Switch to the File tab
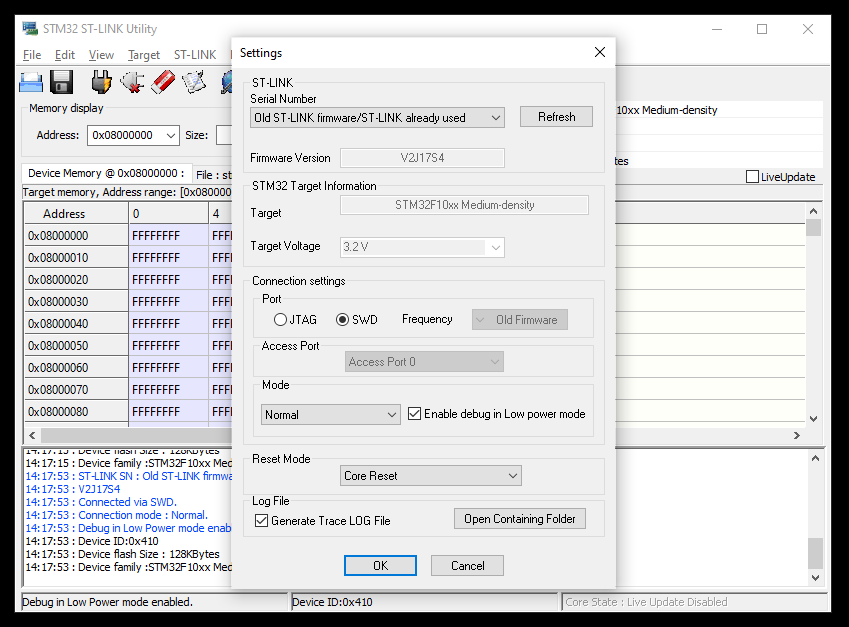Viewport: 849px width, 627px height. tap(213, 175)
